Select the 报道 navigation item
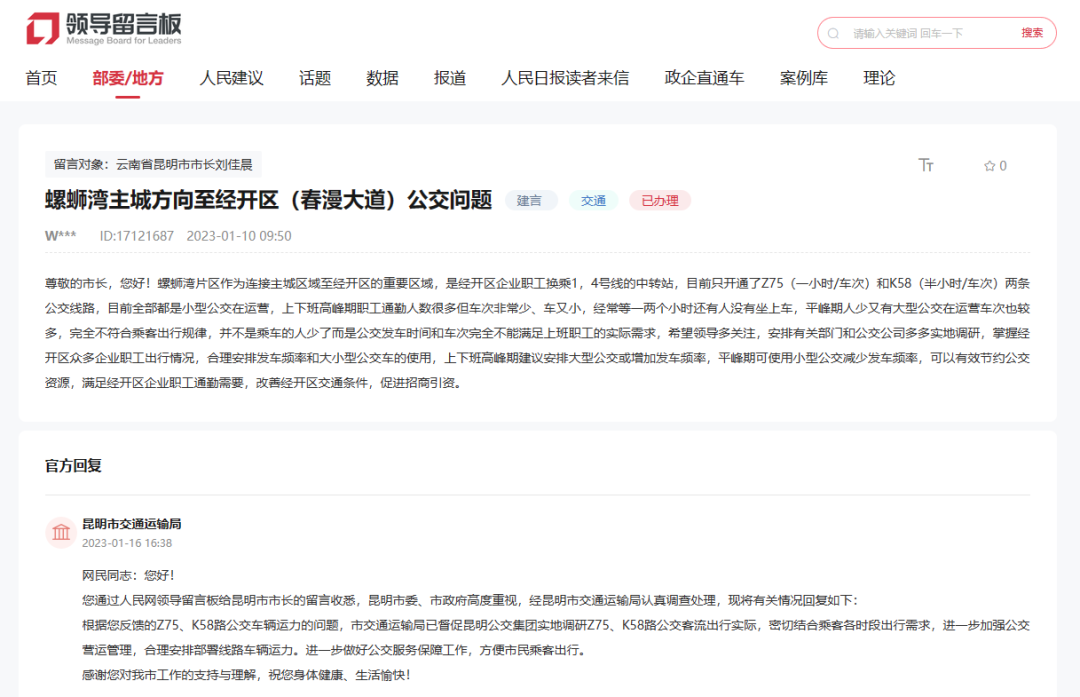1080x697 pixels. pyautogui.click(x=448, y=77)
